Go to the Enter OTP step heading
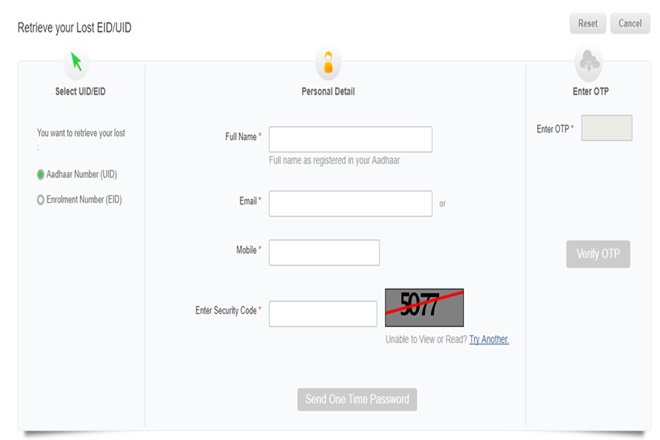 point(588,92)
